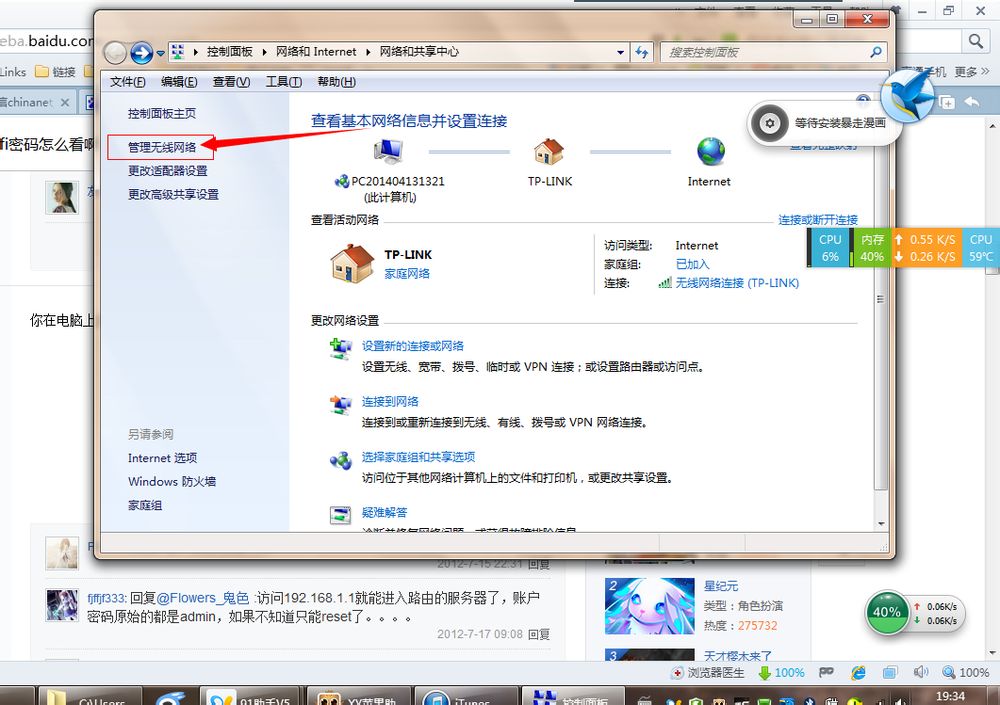The image size is (1000, 705).
Task: Open iTunes from the taskbar
Action: (466, 697)
